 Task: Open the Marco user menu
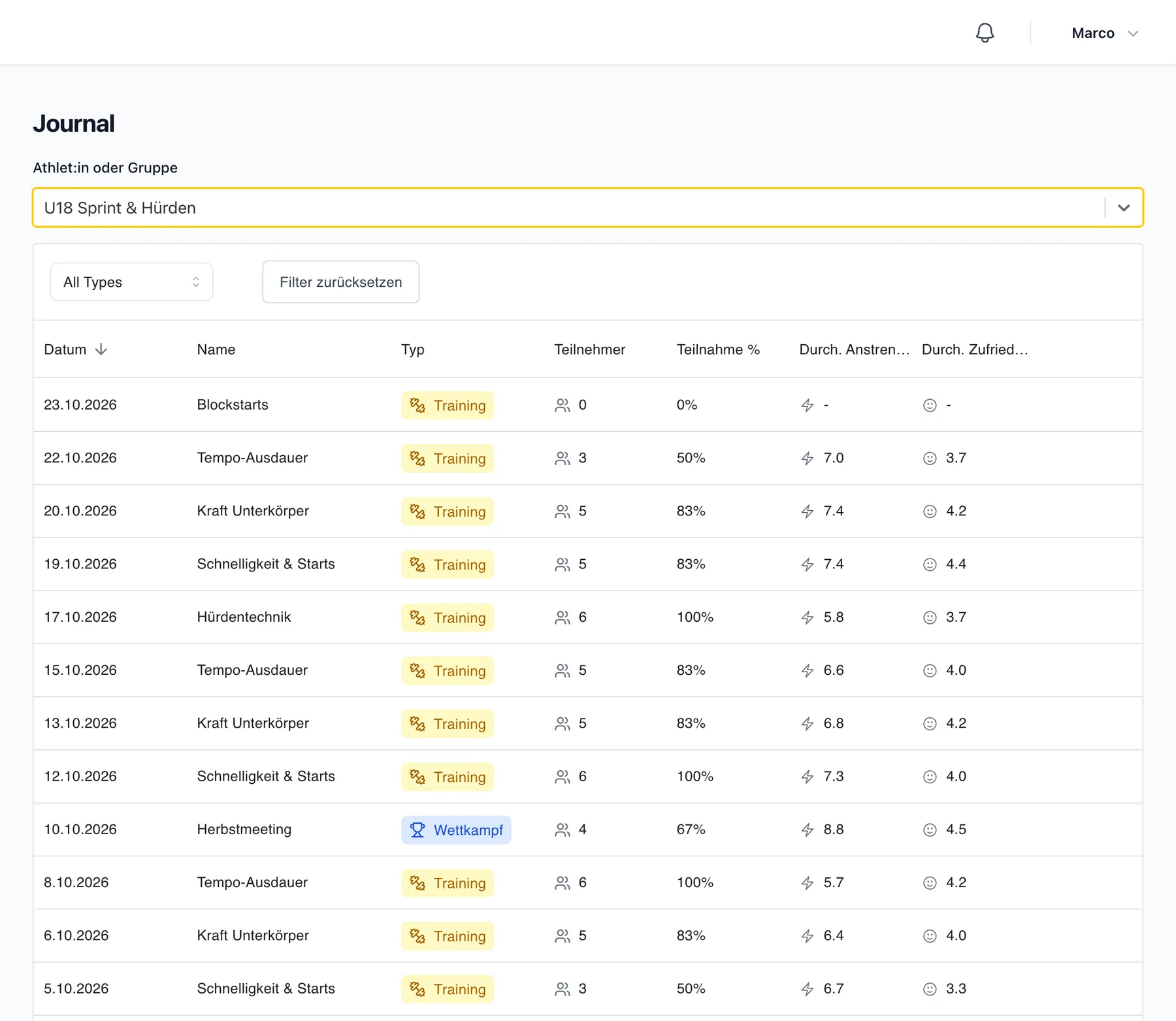(1105, 33)
